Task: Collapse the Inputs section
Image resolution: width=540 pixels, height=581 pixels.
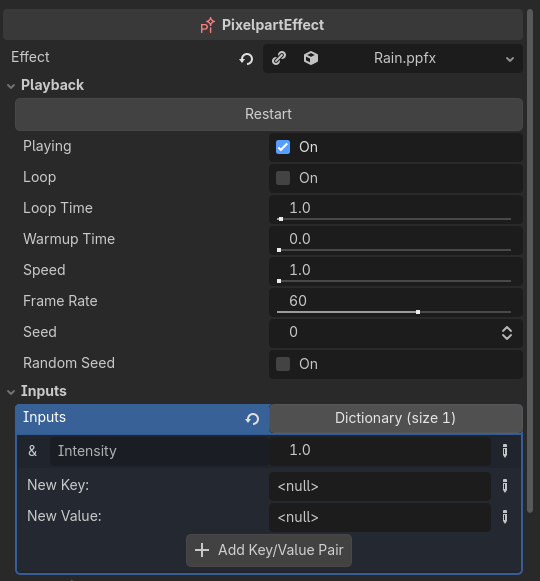Action: [x=11, y=392]
